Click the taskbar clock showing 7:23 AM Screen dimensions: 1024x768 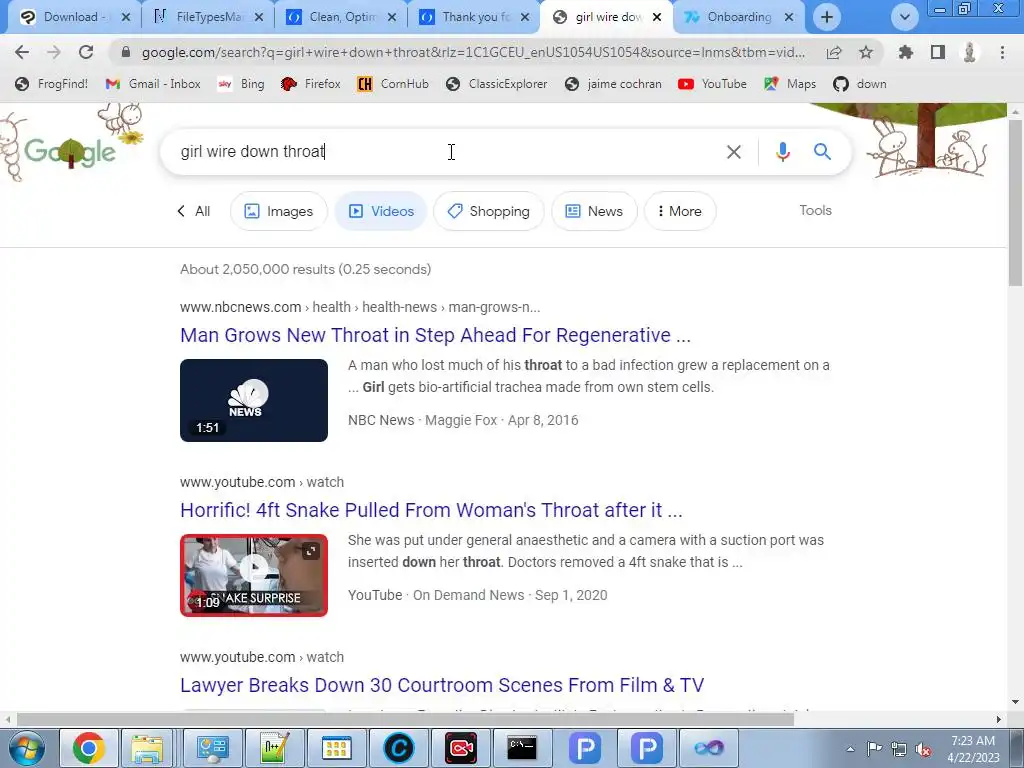pyautogui.click(x=973, y=749)
